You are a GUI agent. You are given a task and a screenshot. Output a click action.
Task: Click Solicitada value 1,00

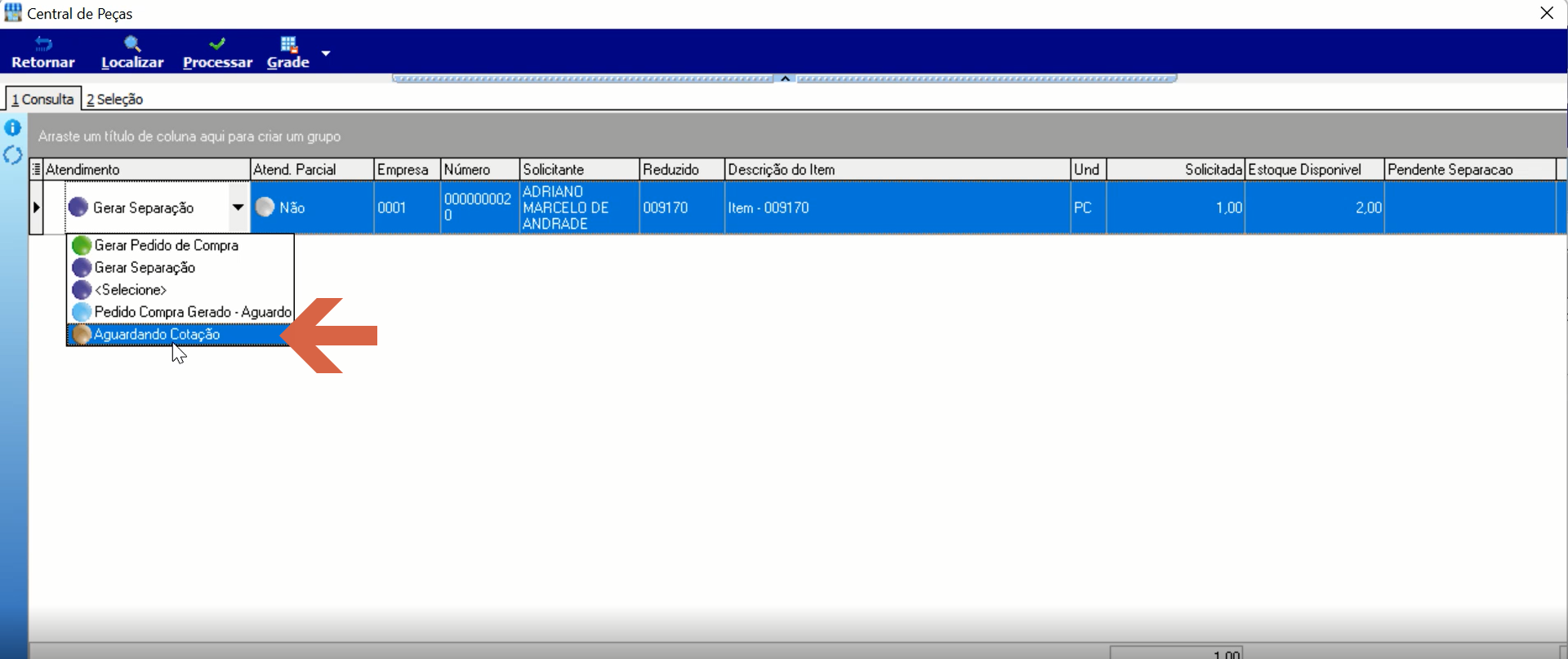tap(1176, 207)
